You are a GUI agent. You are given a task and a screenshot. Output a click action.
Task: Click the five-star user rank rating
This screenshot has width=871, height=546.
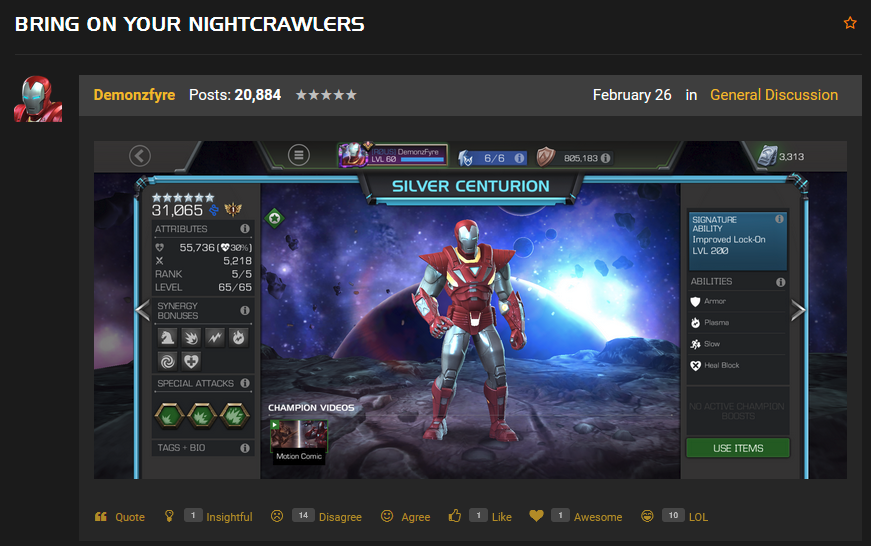click(x=326, y=95)
